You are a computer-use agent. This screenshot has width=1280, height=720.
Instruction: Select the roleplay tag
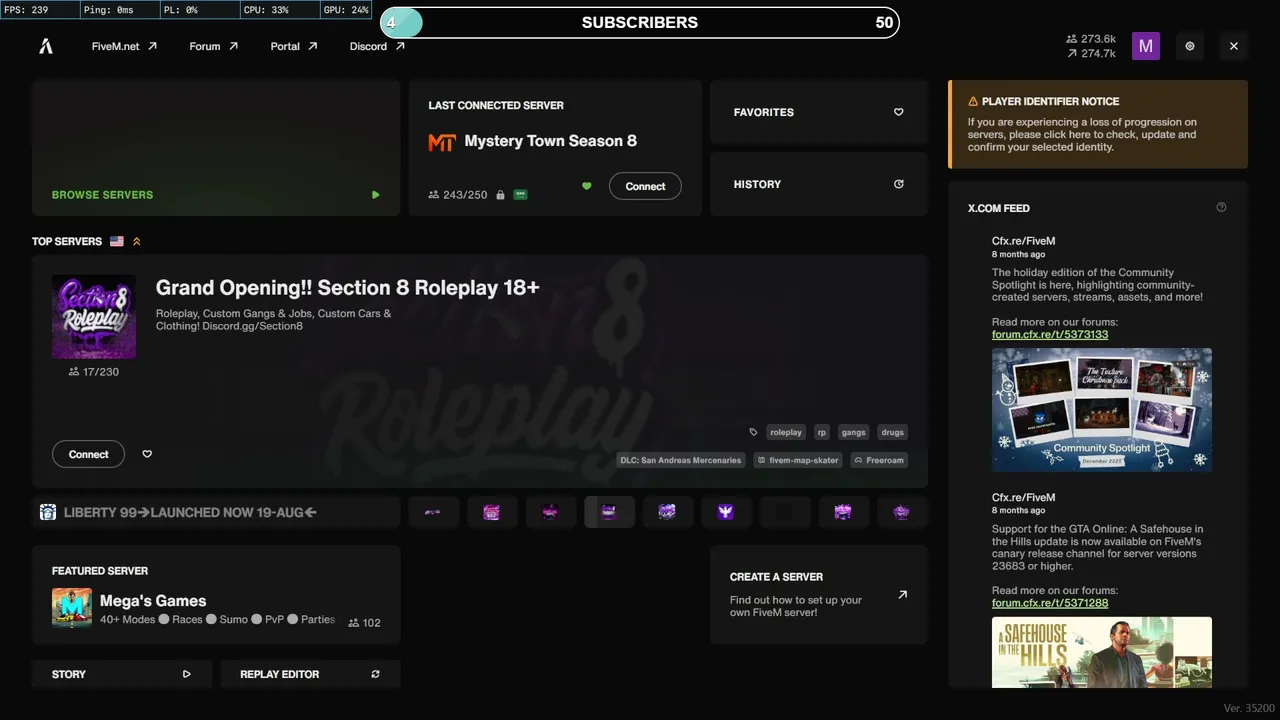tap(786, 432)
